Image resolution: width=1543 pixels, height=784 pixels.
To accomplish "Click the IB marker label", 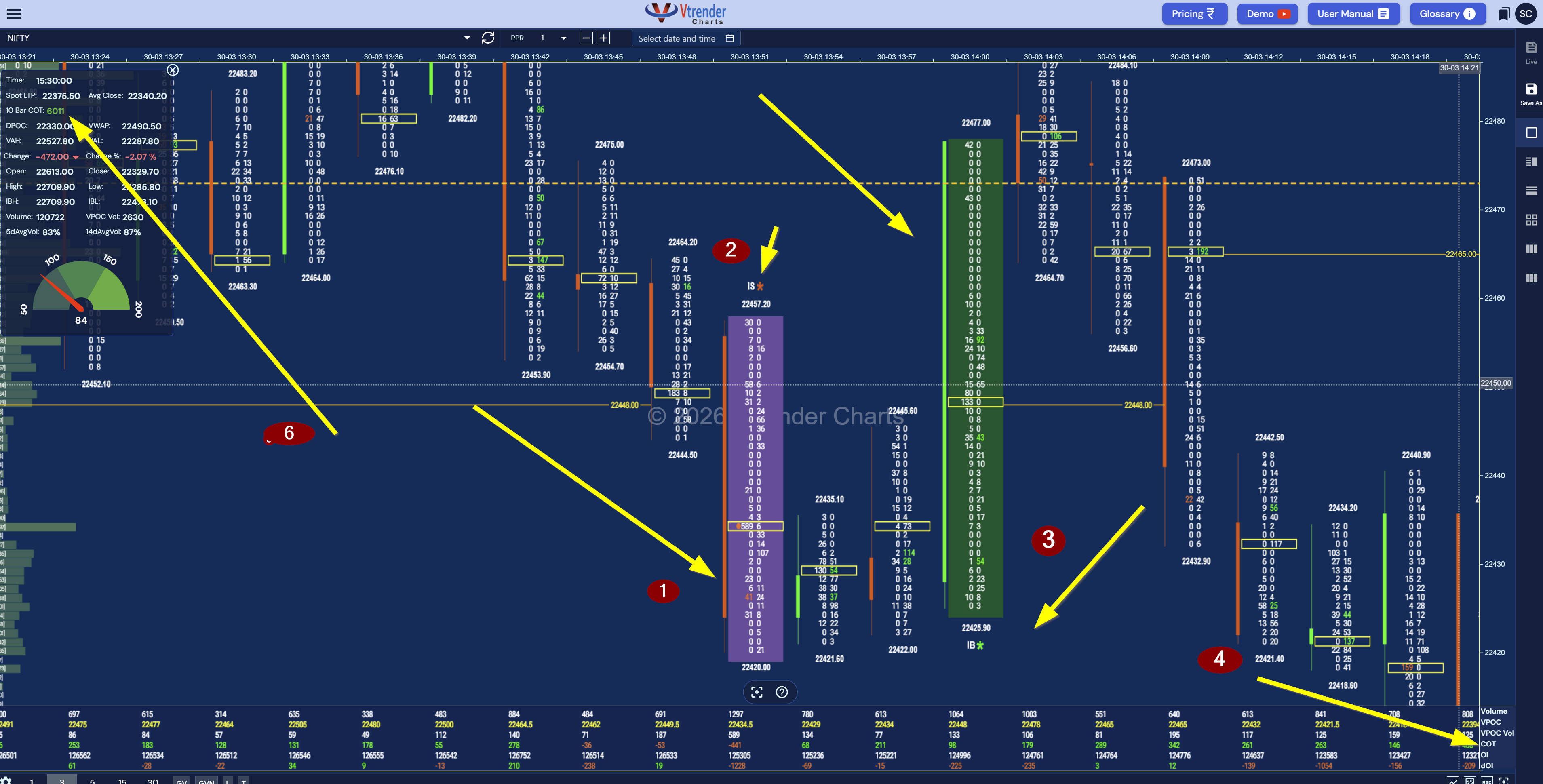I will coord(975,645).
